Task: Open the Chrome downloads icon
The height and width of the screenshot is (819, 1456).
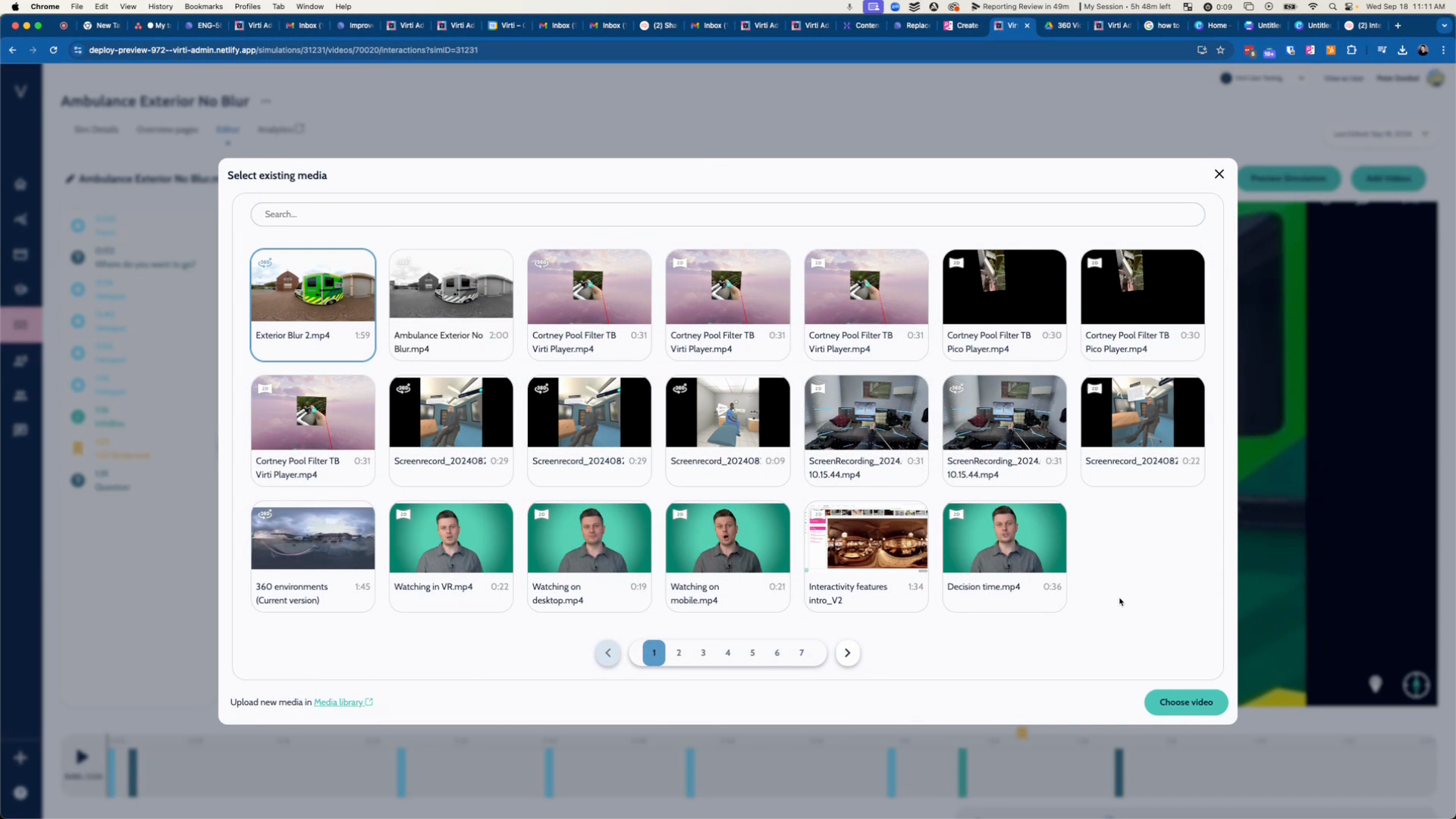Action: [x=1402, y=50]
